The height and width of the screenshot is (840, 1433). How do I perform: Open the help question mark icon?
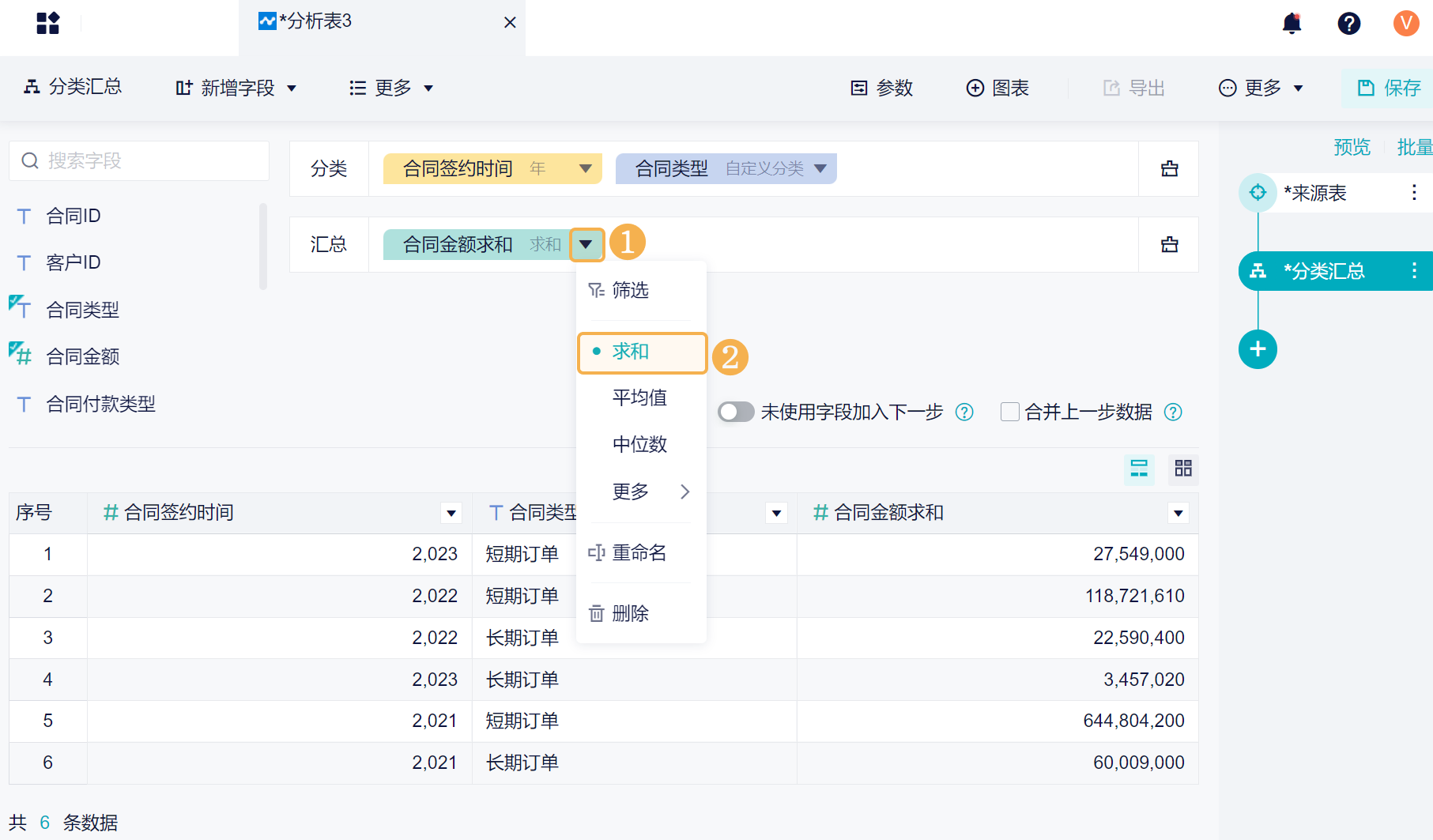pos(1348,24)
